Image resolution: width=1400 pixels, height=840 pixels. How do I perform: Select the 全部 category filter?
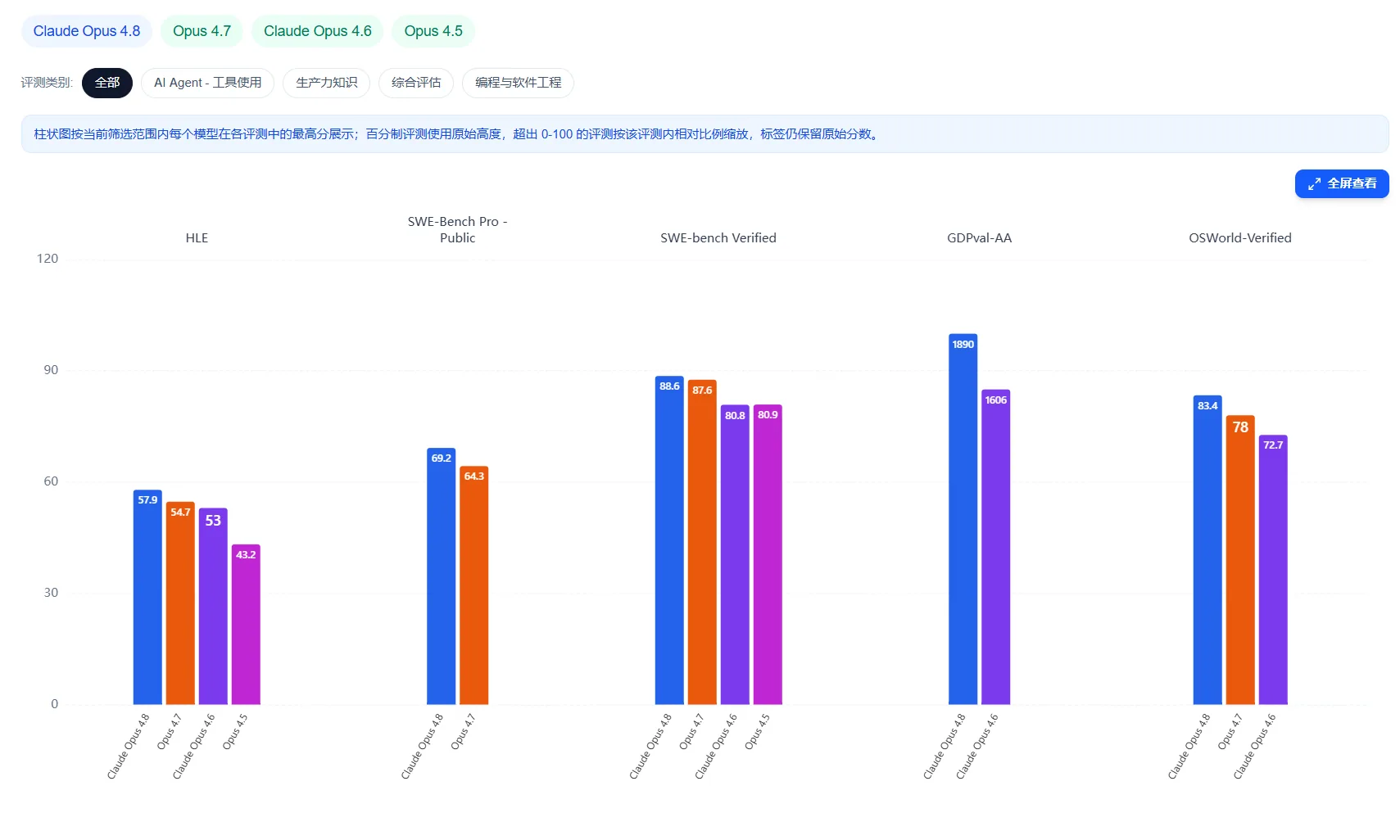(x=107, y=83)
